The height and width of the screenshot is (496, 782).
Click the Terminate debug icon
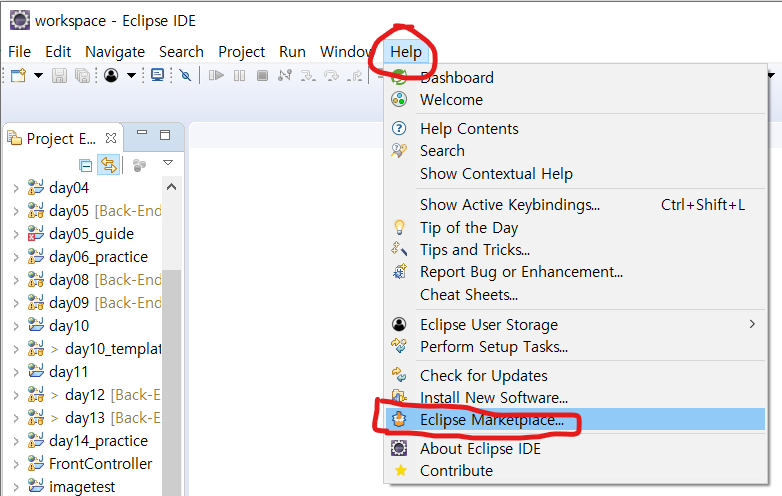click(x=262, y=76)
